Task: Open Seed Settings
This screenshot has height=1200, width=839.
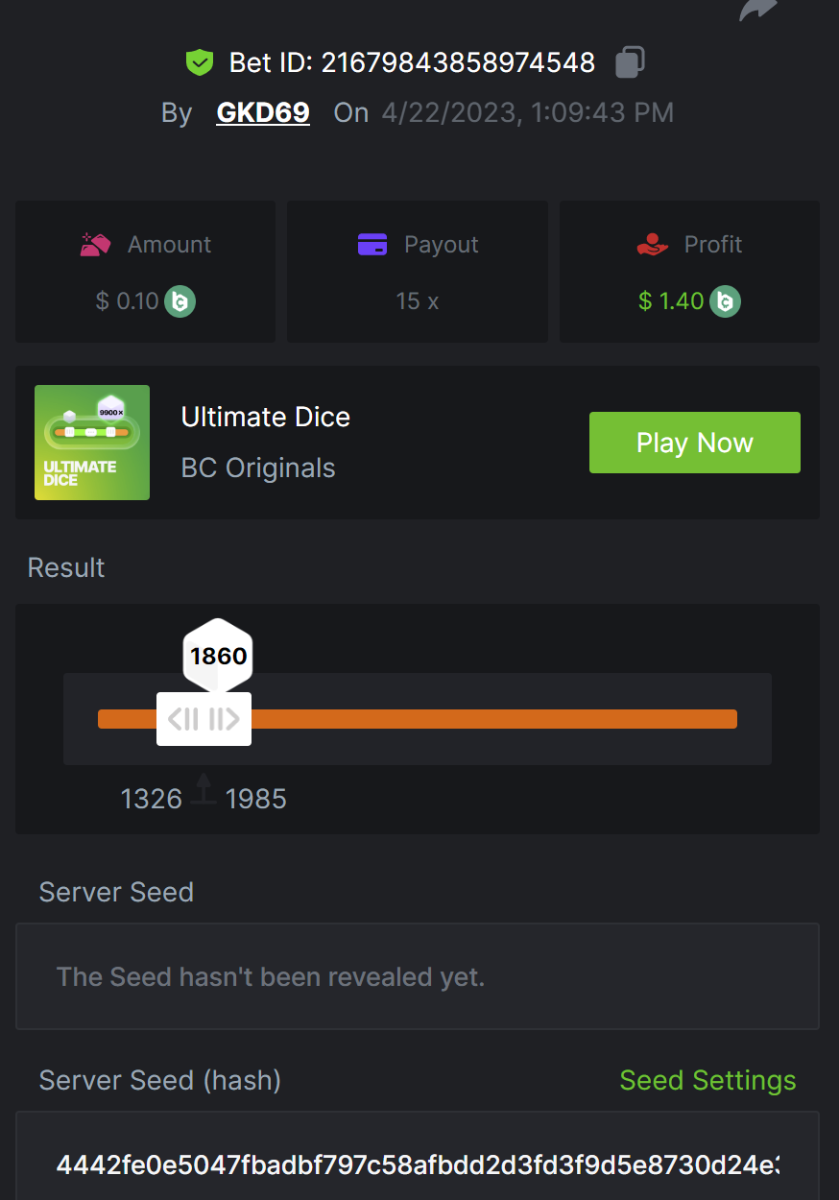Action: [707, 1080]
